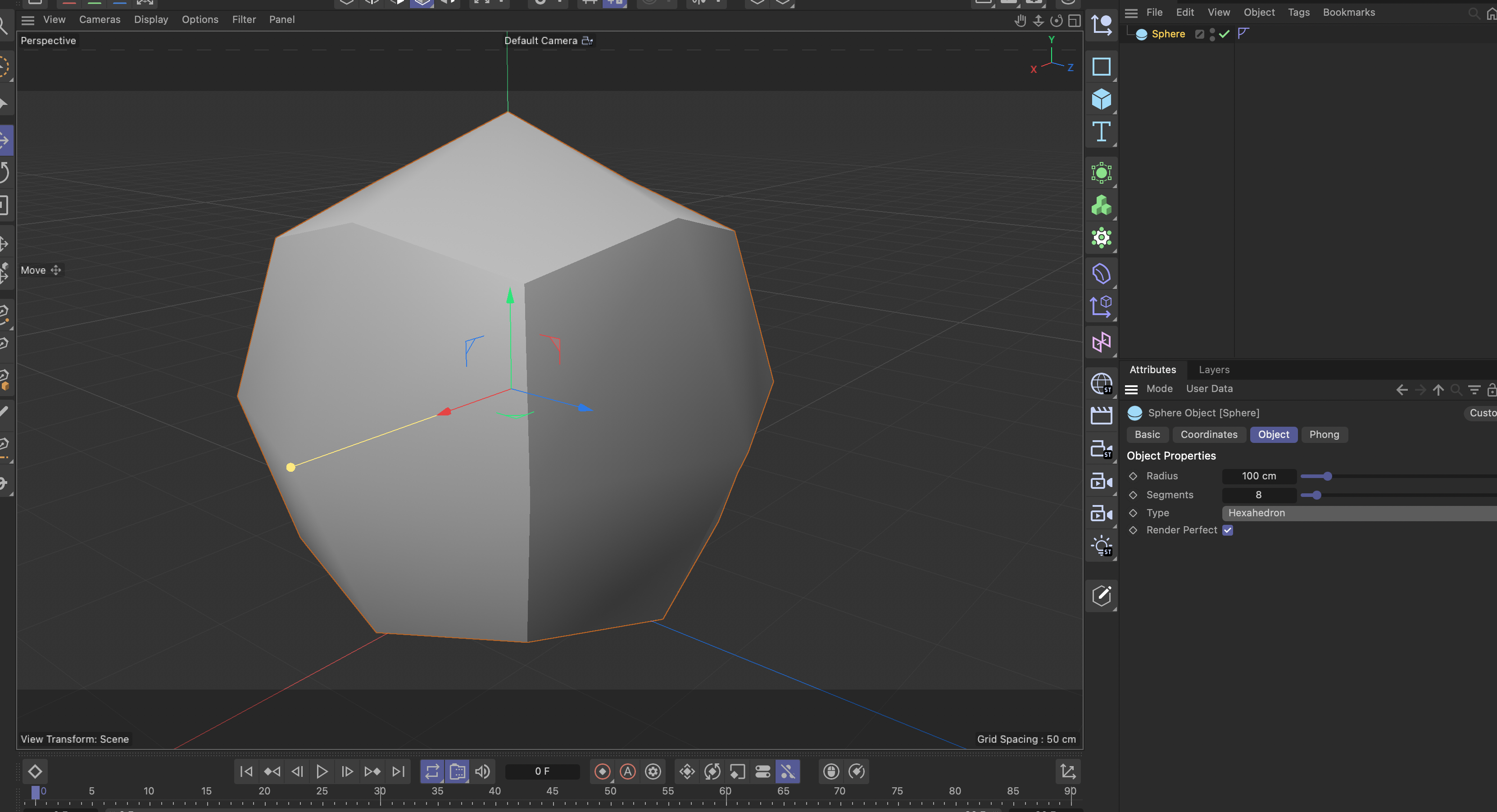Screen dimensions: 1497x812
Task: Add a Cube primitive object
Action: (1101, 99)
